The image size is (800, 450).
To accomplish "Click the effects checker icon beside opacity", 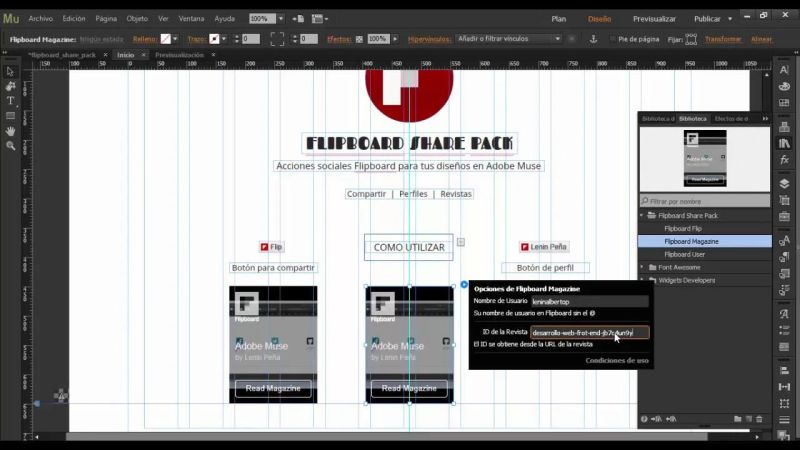I will coord(359,39).
